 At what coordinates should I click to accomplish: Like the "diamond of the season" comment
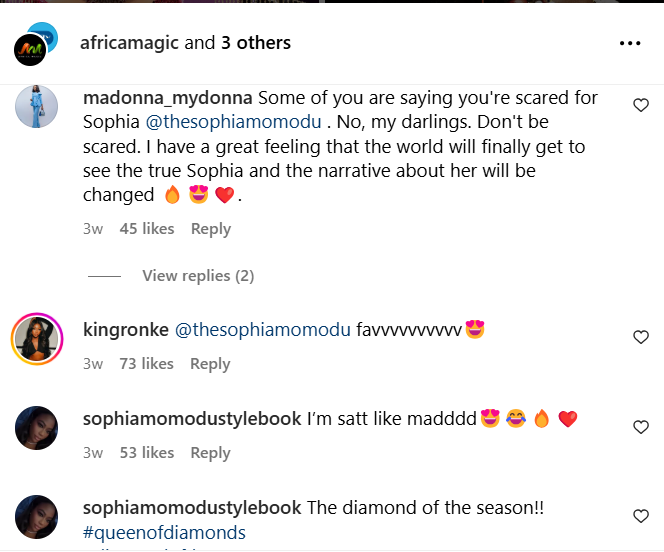click(642, 516)
